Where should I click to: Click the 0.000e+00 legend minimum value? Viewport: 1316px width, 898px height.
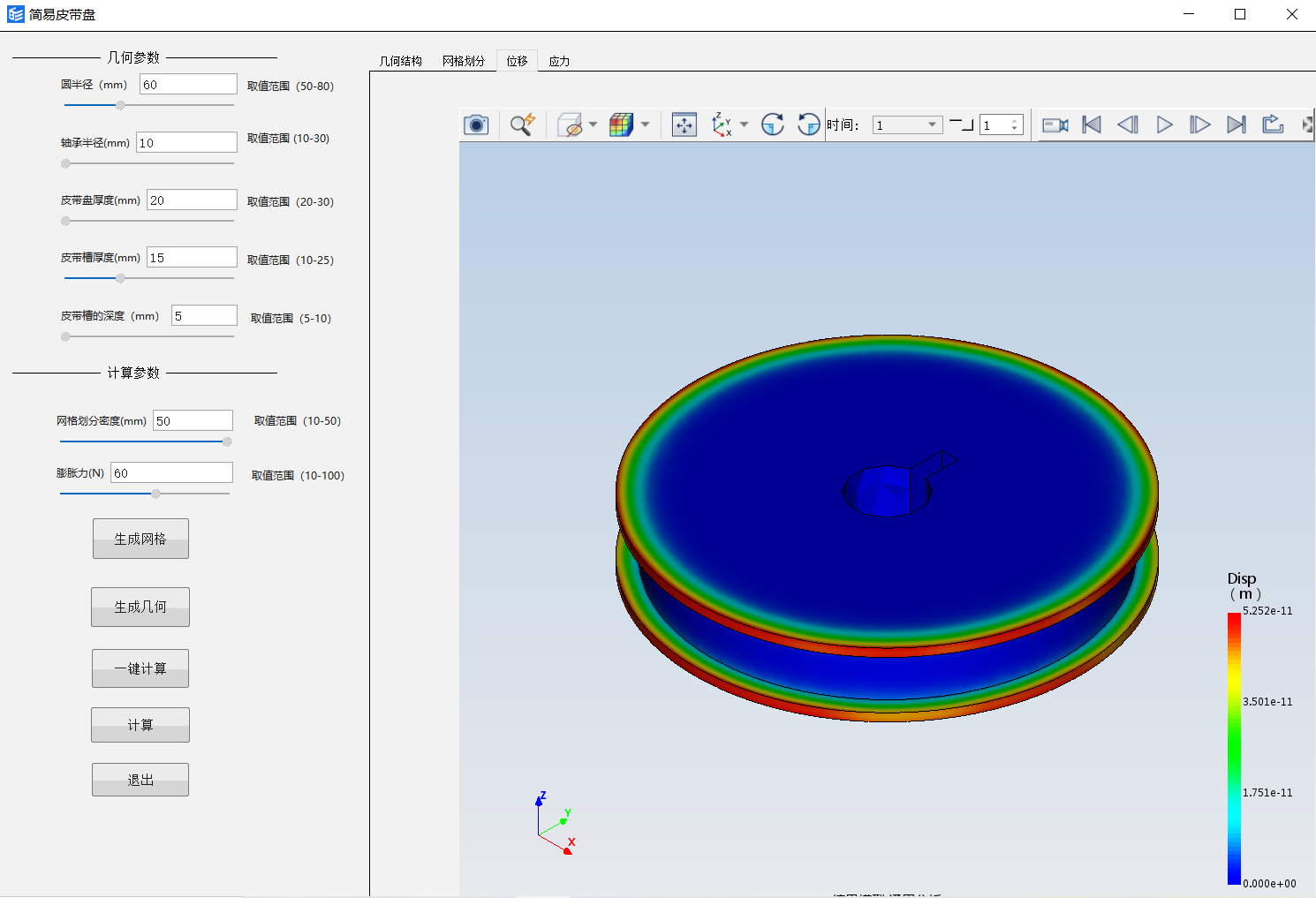coord(1269,883)
